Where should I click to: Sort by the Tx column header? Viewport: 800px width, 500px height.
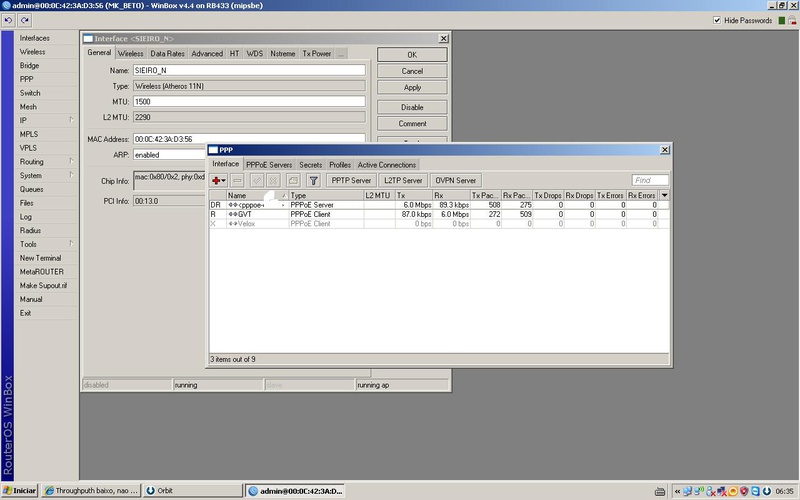click(x=413, y=195)
